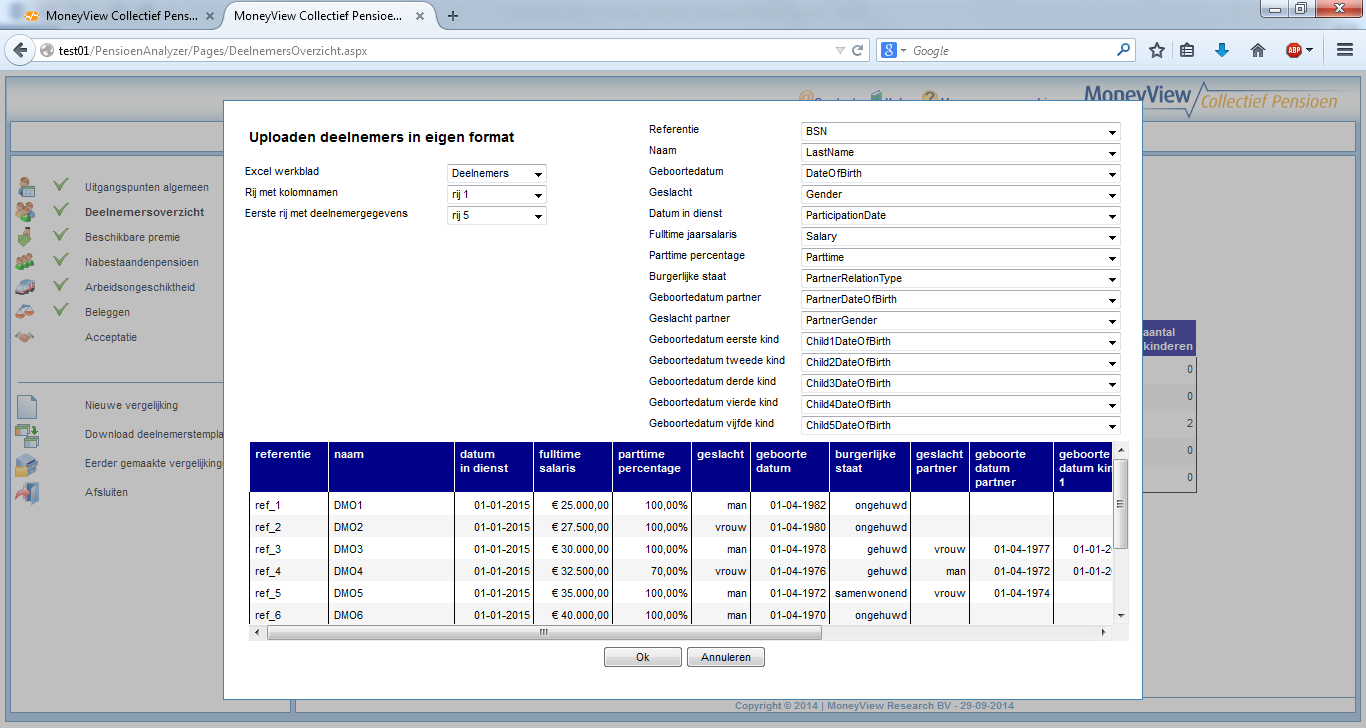Select the active MoneyView Collectief Pensioen tab
This screenshot has height=728, width=1366.
click(x=330, y=16)
